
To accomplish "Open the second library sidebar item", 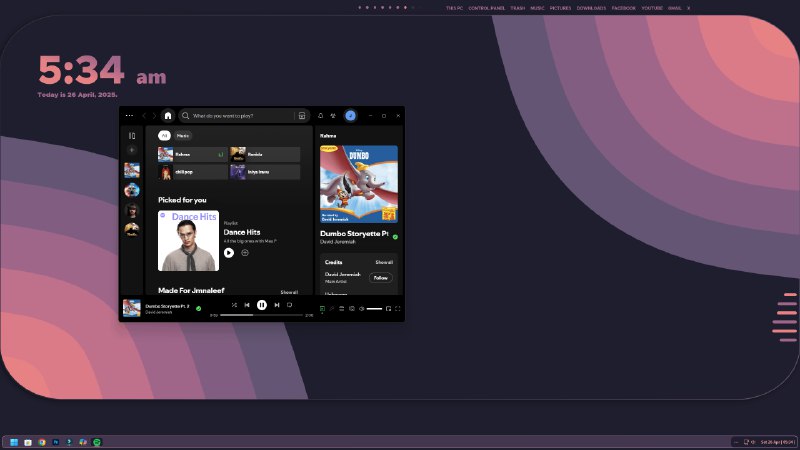I will tap(132, 190).
